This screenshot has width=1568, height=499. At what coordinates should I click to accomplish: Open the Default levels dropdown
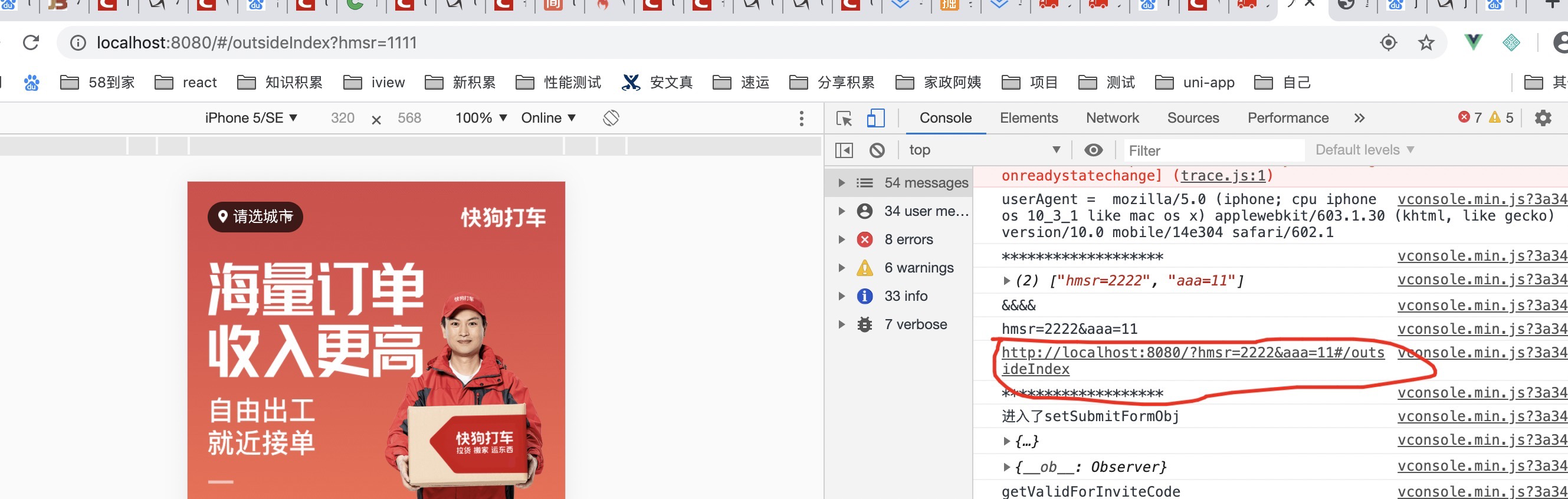coord(1364,150)
